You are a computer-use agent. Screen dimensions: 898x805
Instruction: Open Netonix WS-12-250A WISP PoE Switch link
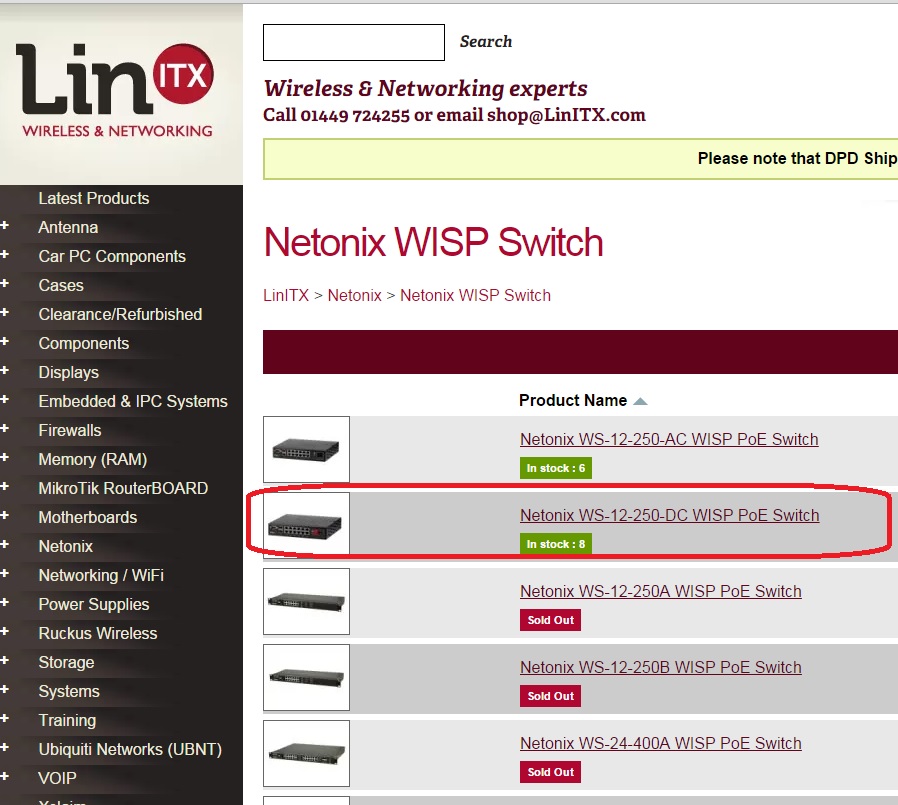tap(661, 591)
